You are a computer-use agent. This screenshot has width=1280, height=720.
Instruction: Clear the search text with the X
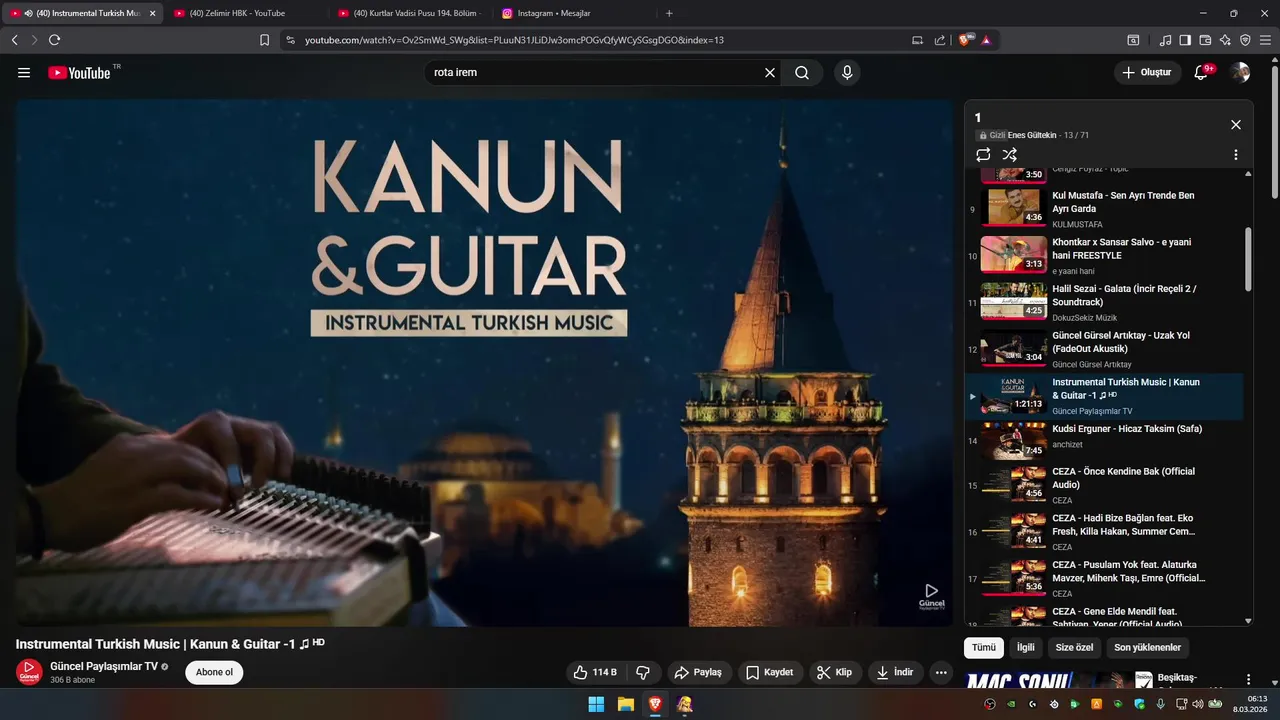pyautogui.click(x=770, y=73)
